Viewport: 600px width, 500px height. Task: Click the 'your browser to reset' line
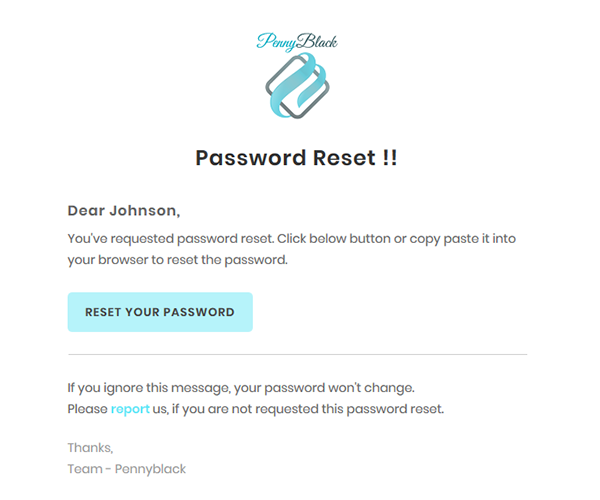[178, 260]
